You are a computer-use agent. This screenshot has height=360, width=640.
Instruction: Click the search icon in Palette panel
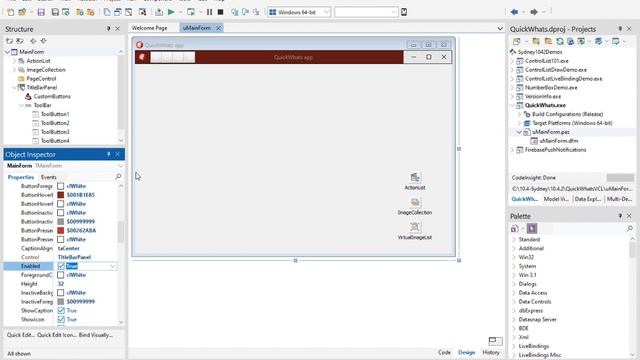click(630, 229)
